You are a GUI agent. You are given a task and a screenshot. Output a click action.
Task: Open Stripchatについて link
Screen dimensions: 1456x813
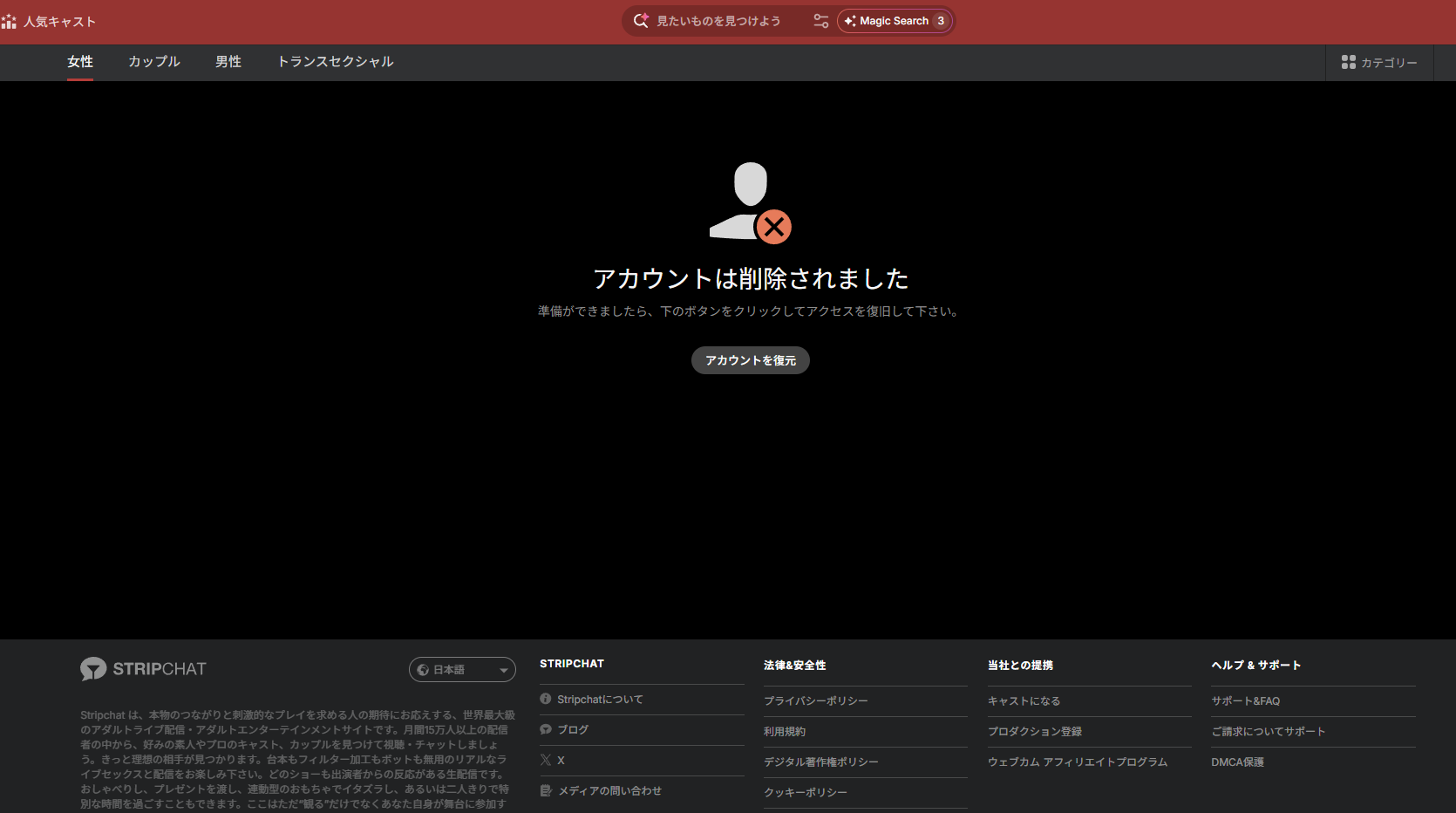tap(600, 700)
